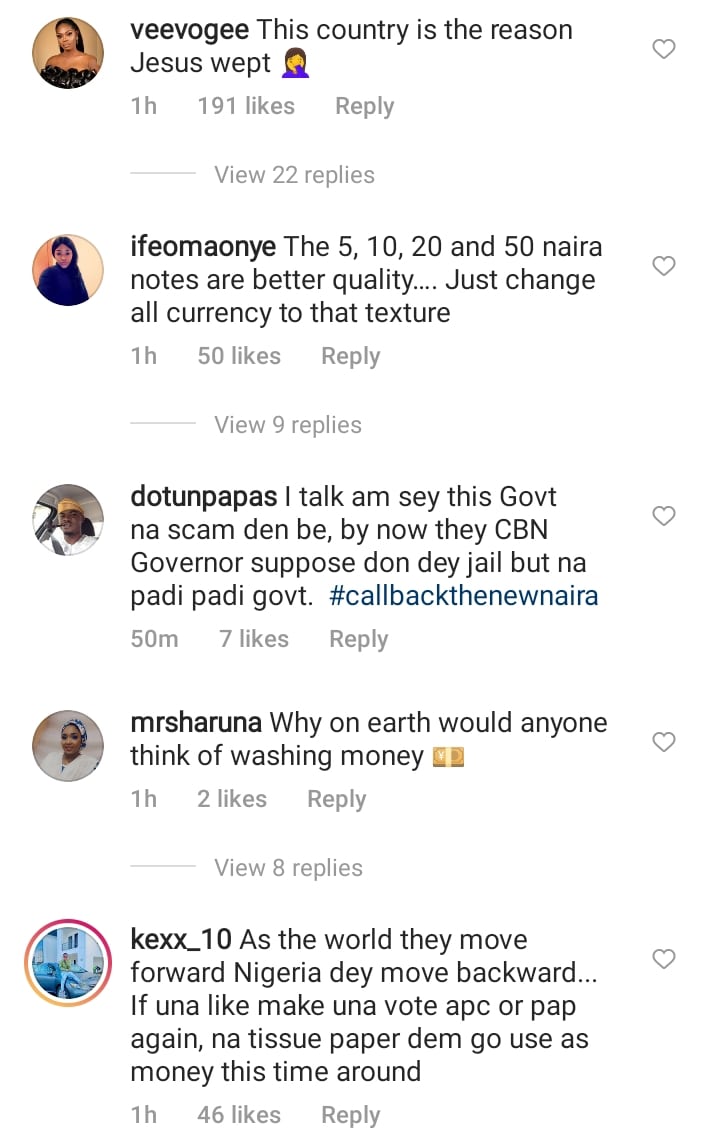720x1145 pixels.
Task: Like kexx_10's comment with heart icon
Action: coord(664,959)
